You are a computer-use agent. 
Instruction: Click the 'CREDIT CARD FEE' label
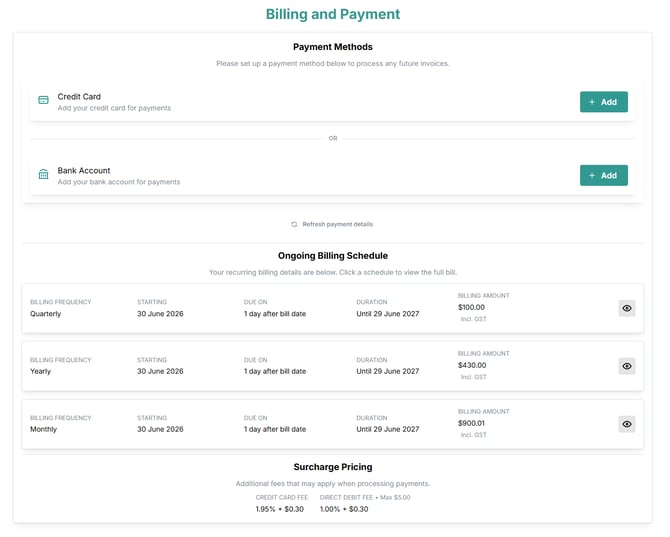click(x=282, y=497)
